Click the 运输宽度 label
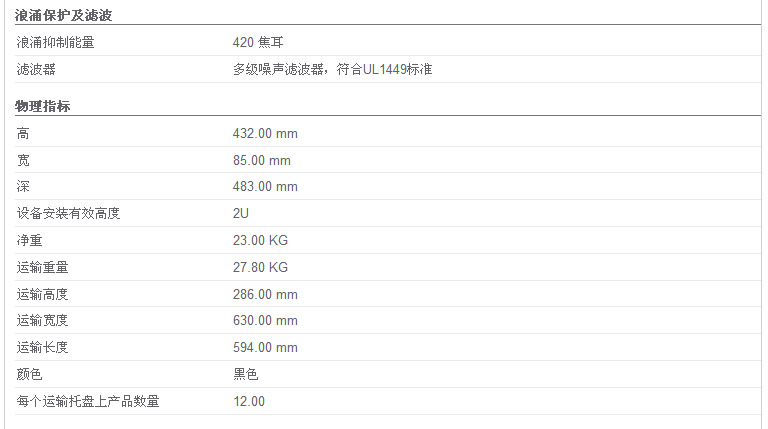The image size is (768, 429). (42, 320)
